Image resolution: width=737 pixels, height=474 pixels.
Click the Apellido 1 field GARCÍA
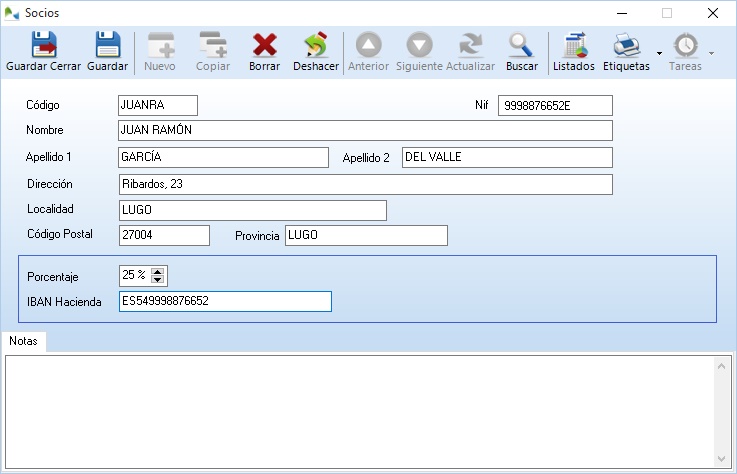[223, 158]
